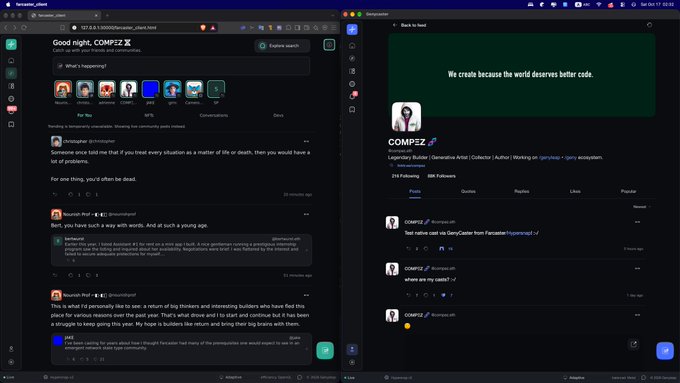The image size is (680, 383).
Task: Click the COMPEZ profile picture in Genycaster
Action: [x=406, y=117]
